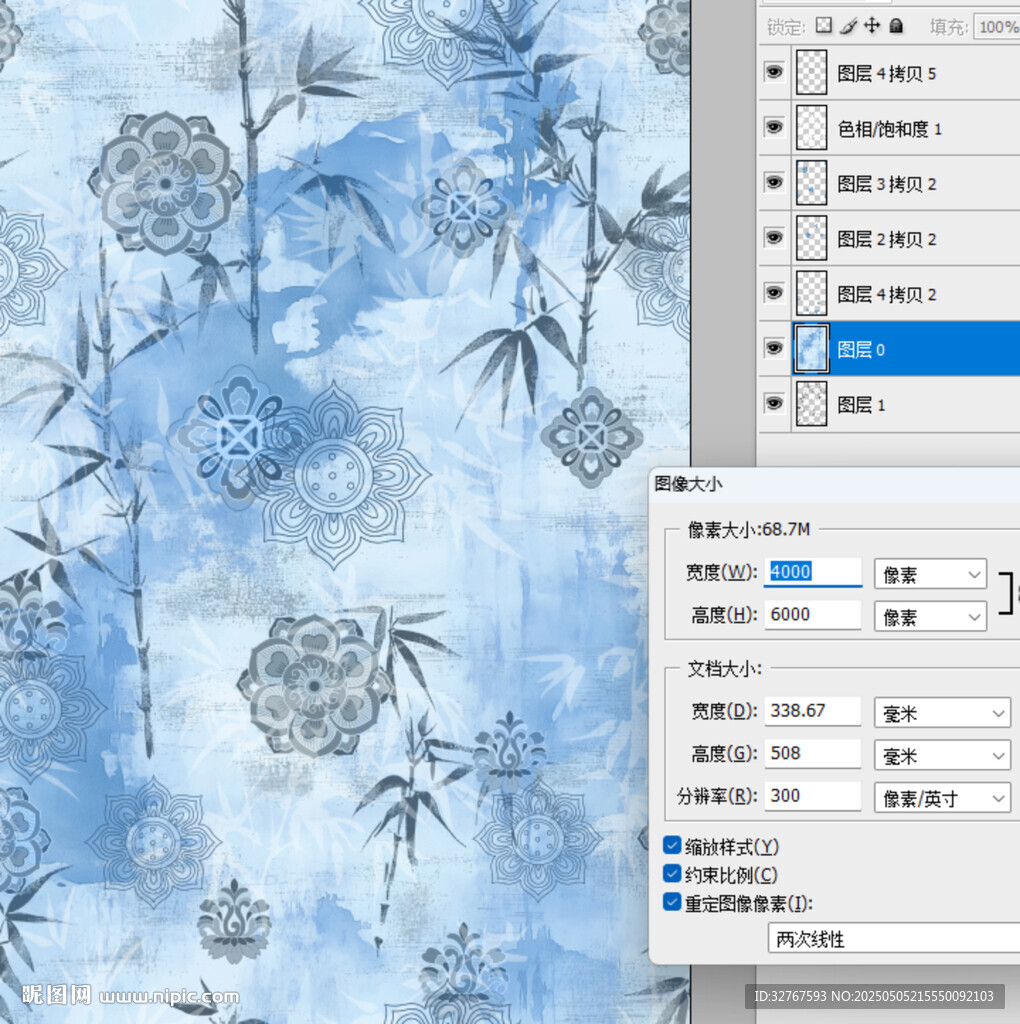Select the layer named 图层 4 拷贝 5

click(x=886, y=74)
